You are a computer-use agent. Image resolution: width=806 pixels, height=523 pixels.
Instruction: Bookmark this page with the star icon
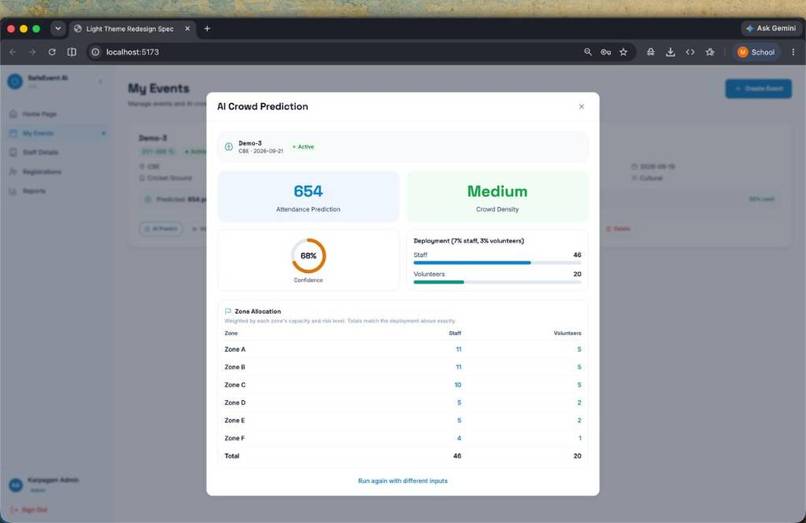(623, 52)
